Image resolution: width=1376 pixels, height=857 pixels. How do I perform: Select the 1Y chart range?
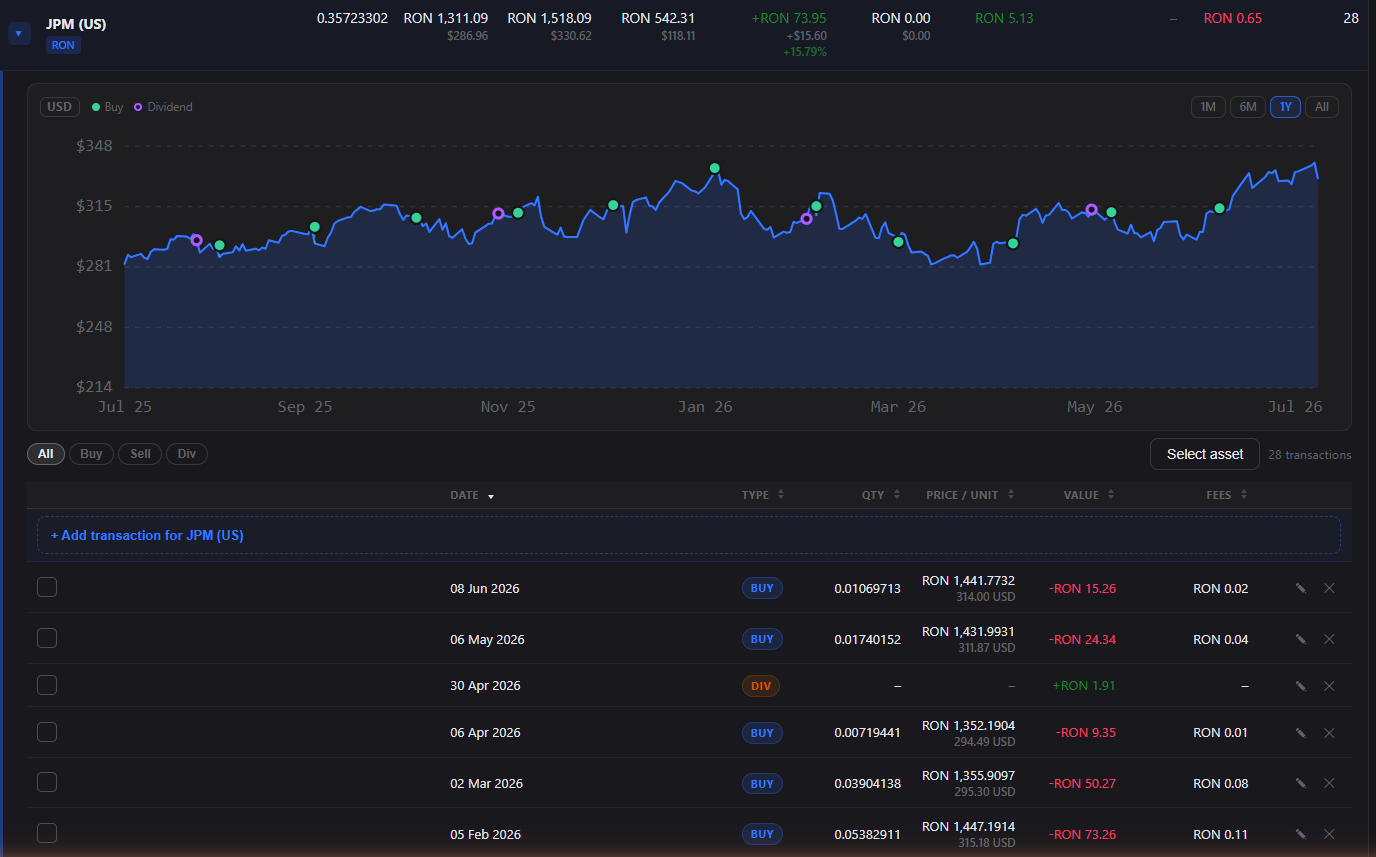[1285, 107]
